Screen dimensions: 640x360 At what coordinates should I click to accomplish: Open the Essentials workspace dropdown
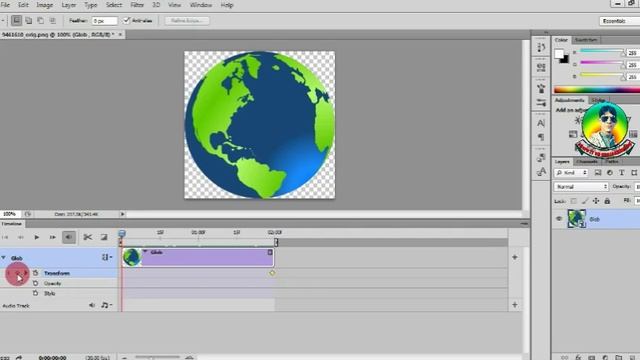click(619, 21)
